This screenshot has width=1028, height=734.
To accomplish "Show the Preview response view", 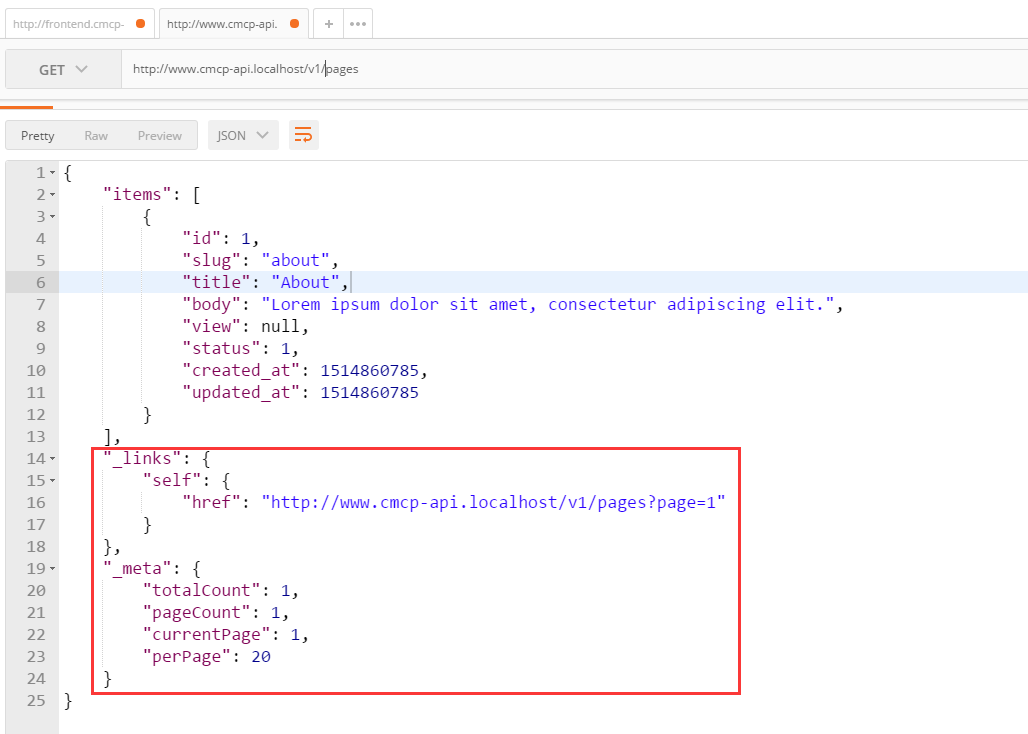I will [x=160, y=135].
